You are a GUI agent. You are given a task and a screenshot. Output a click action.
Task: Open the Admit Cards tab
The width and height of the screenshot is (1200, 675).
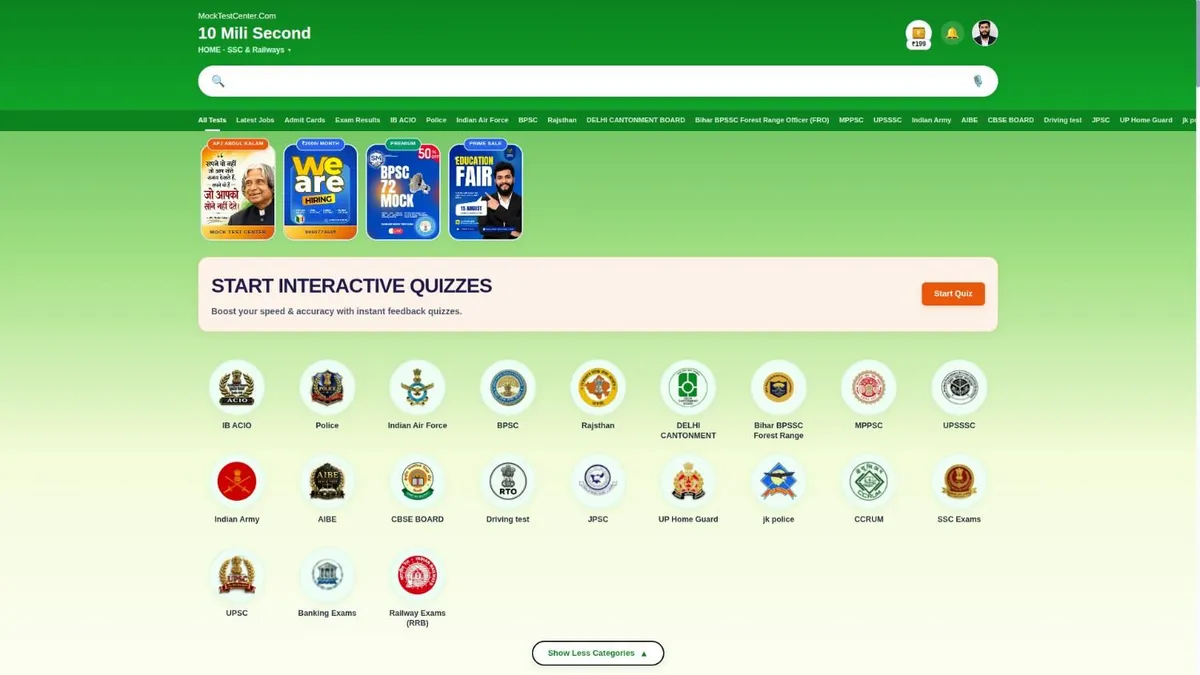click(x=305, y=120)
